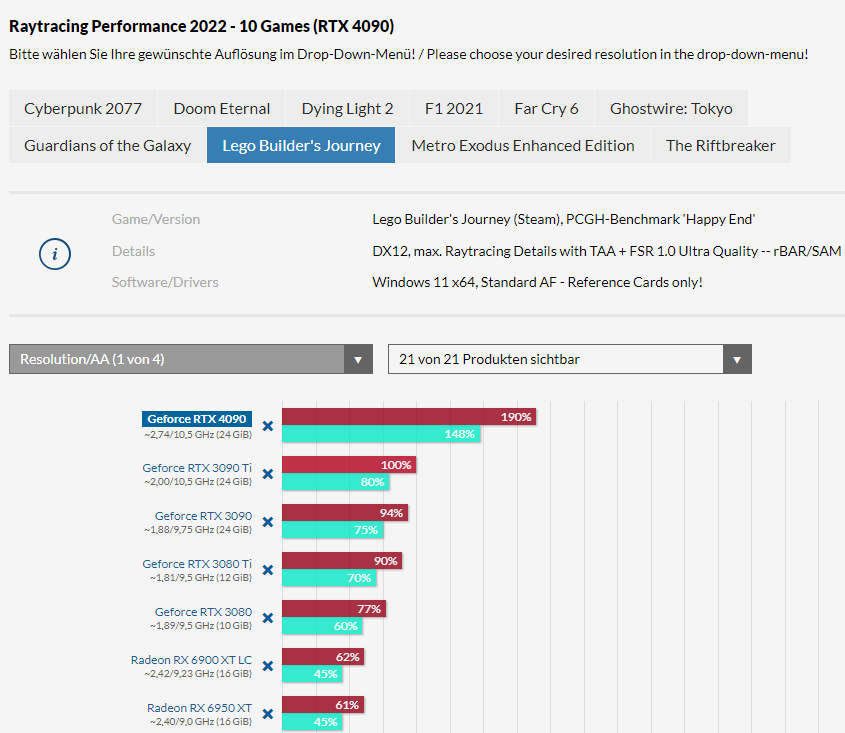This screenshot has width=845, height=733.
Task: Click the Geforce RTX 3080 Ti link
Action: pyautogui.click(x=197, y=564)
